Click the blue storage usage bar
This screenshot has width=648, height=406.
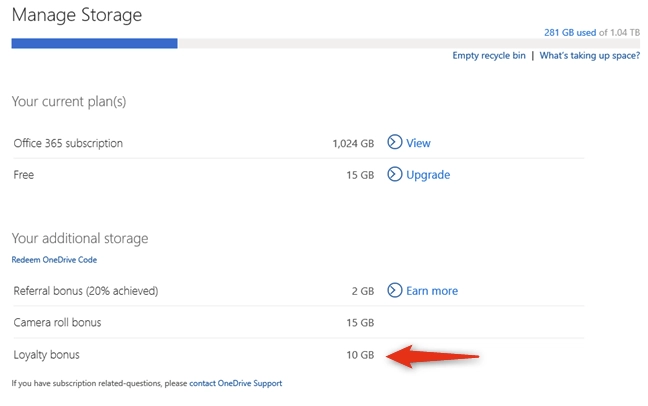[x=95, y=43]
